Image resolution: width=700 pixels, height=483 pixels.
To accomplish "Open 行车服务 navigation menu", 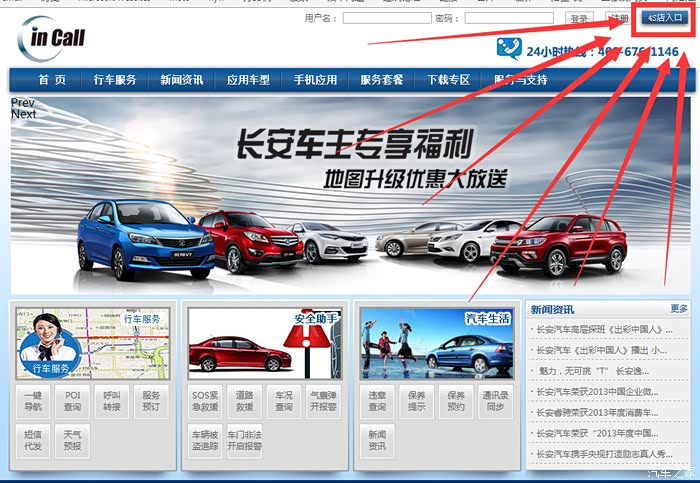I will (115, 80).
